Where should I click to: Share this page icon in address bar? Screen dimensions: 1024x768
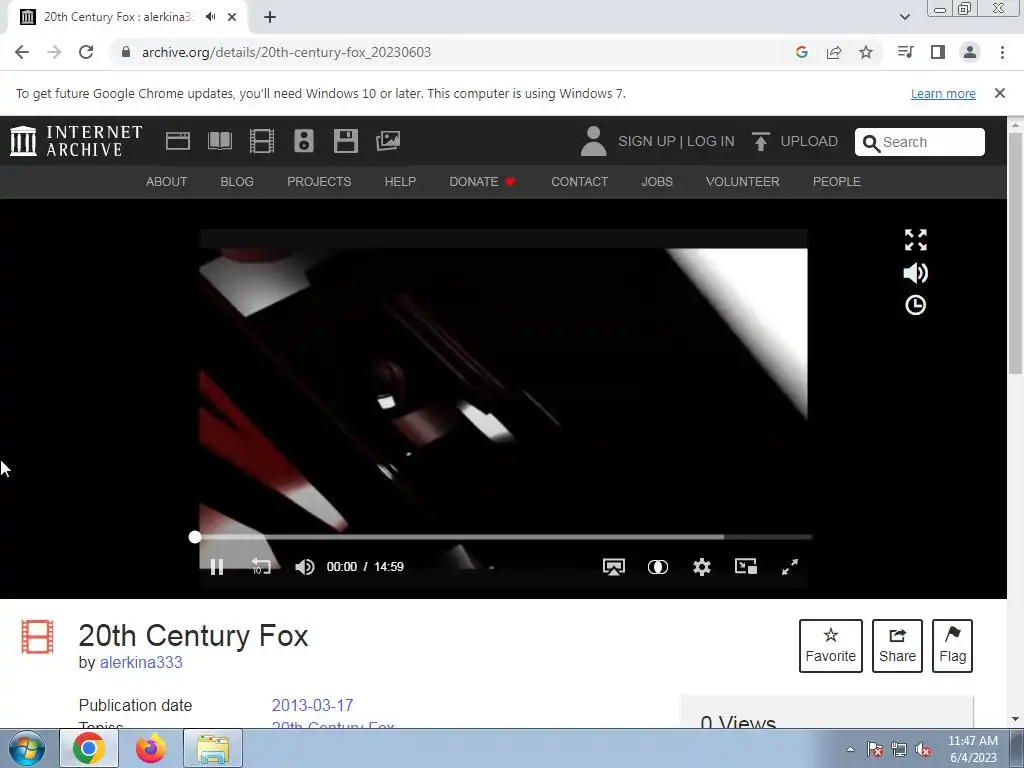[x=834, y=52]
